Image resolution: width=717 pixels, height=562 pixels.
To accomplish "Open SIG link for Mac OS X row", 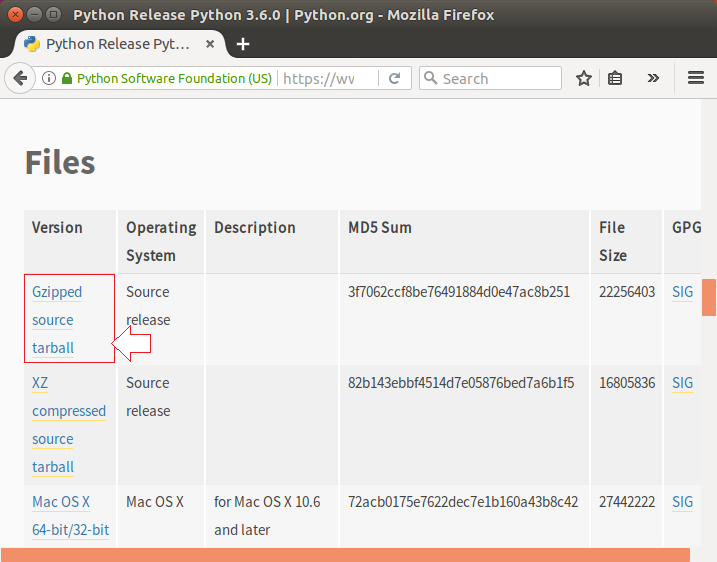I will tap(682, 502).
